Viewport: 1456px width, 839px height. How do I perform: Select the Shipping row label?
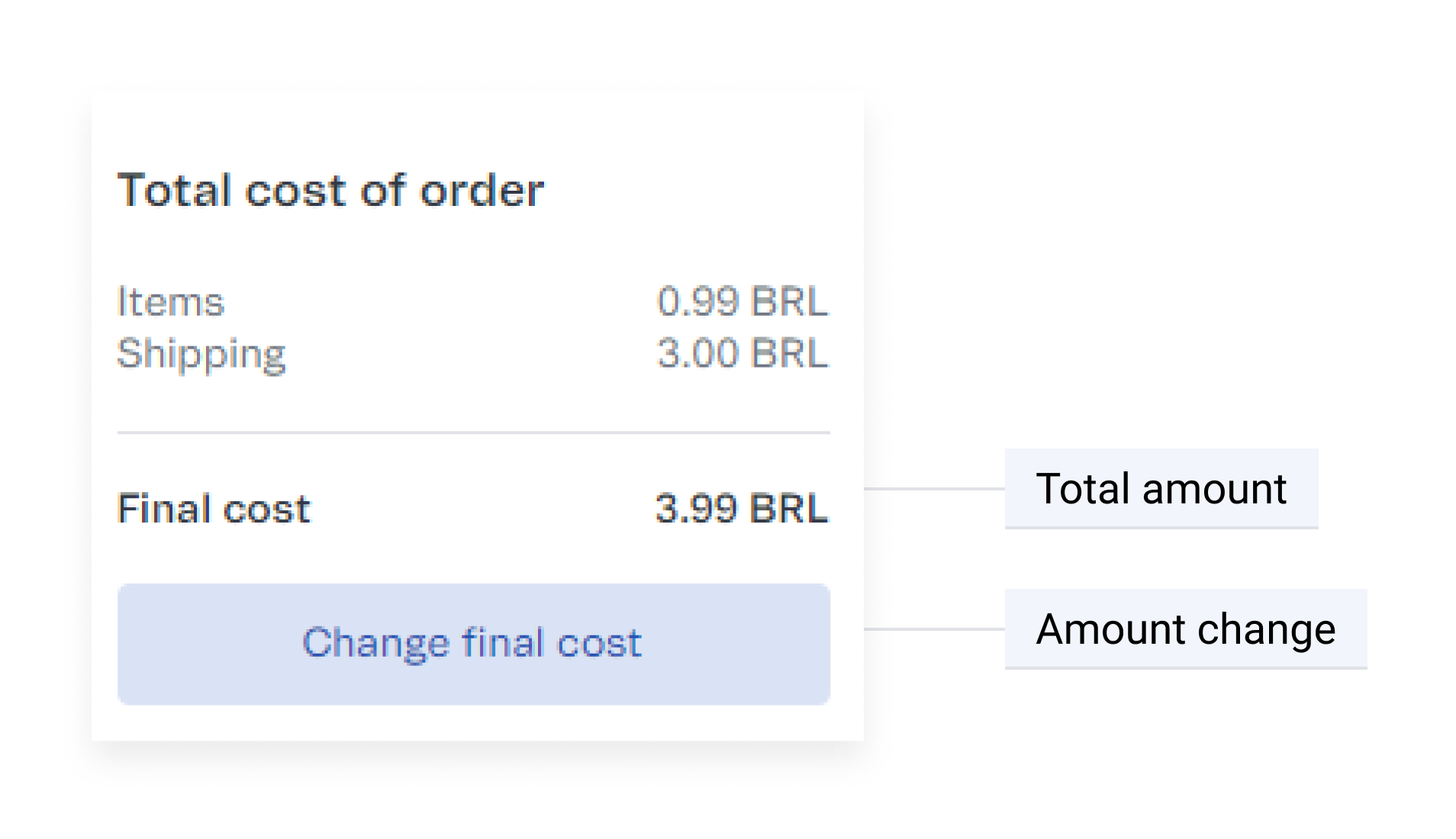point(201,354)
